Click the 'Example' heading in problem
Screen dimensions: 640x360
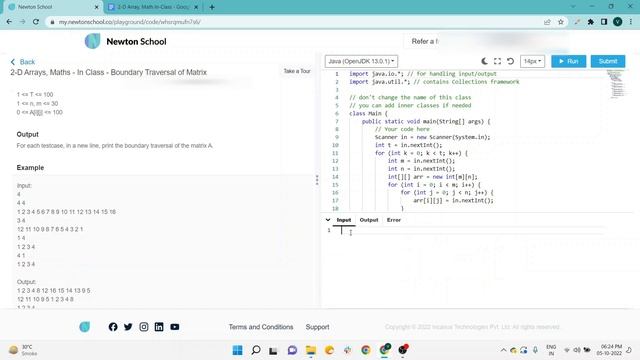pos(30,168)
